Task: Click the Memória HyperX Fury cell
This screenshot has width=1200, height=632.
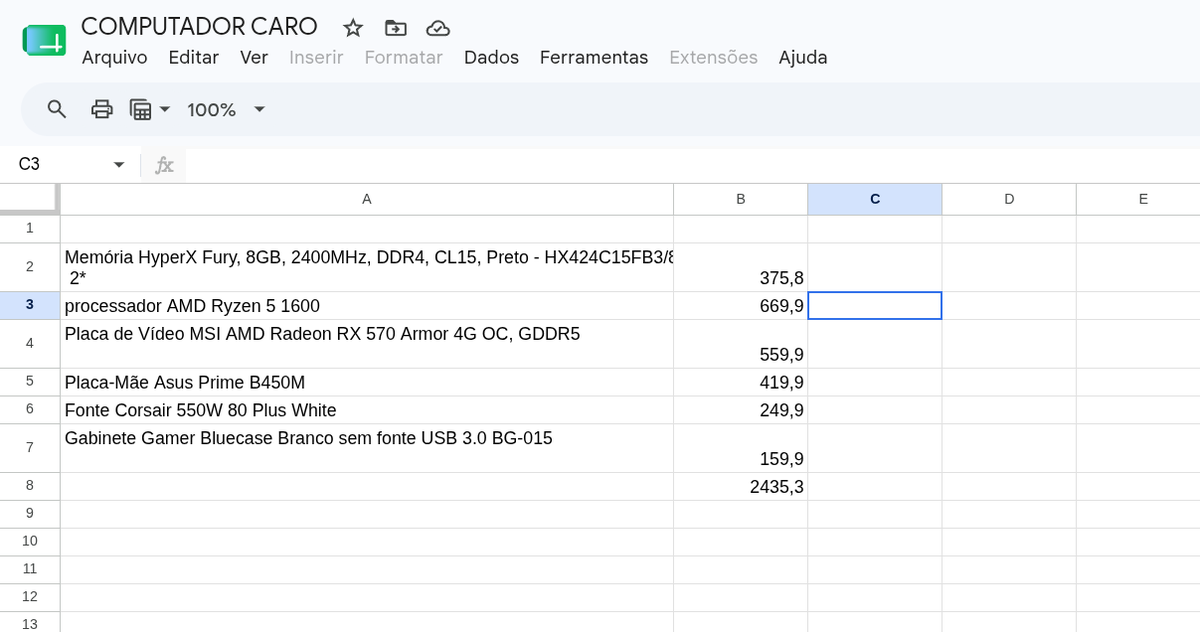Action: point(367,267)
